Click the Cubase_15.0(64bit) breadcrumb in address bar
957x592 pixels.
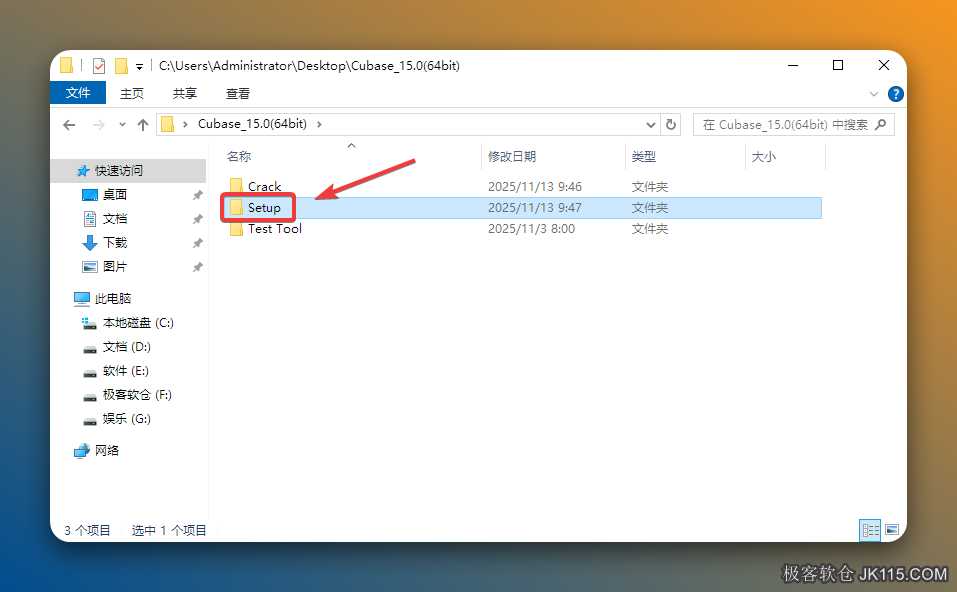(x=252, y=124)
